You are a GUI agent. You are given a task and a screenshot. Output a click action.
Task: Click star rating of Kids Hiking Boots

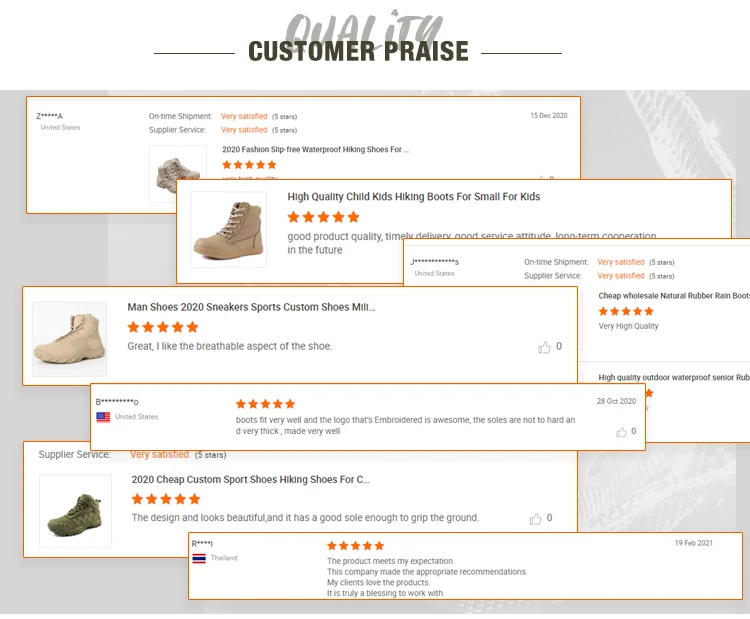point(323,217)
